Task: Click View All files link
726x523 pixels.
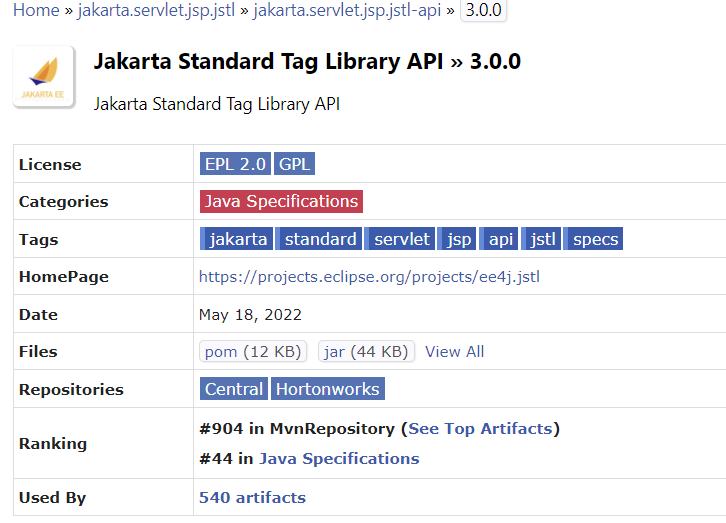Action: [454, 352]
